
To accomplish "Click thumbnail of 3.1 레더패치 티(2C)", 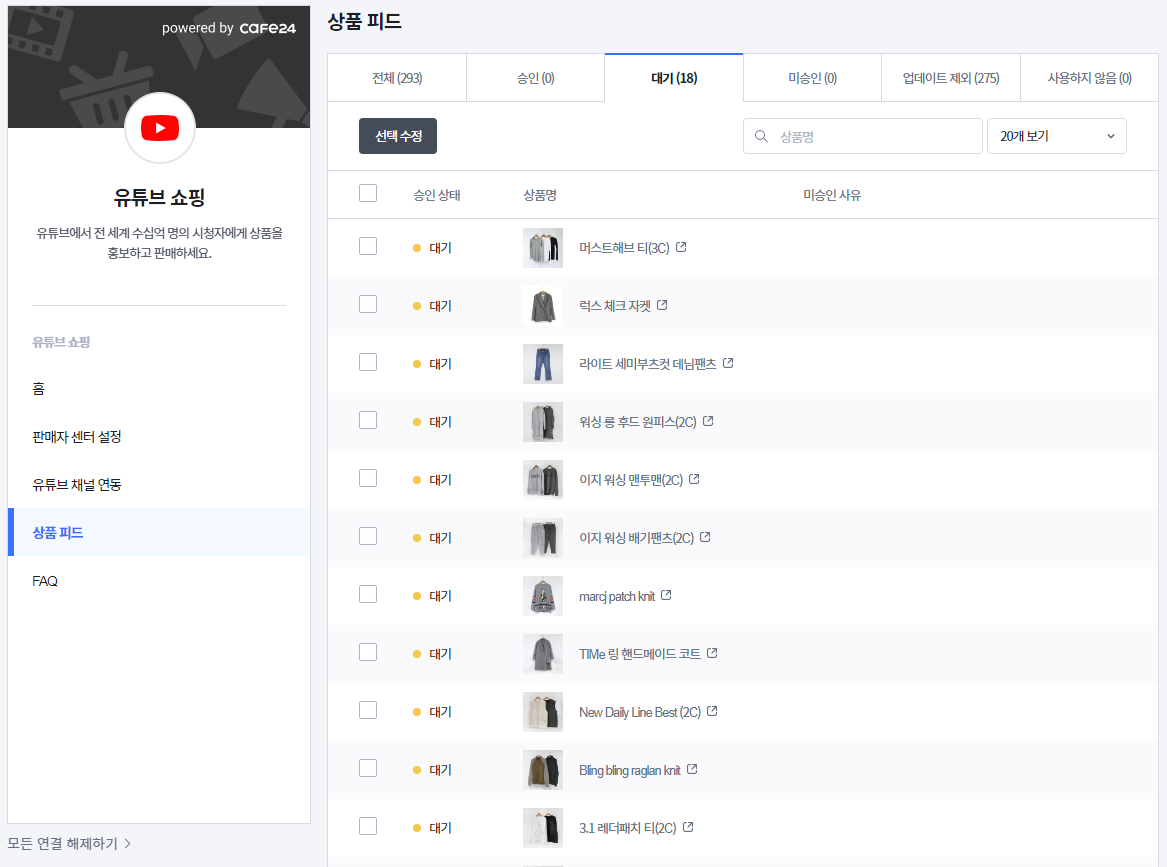I will point(543,828).
